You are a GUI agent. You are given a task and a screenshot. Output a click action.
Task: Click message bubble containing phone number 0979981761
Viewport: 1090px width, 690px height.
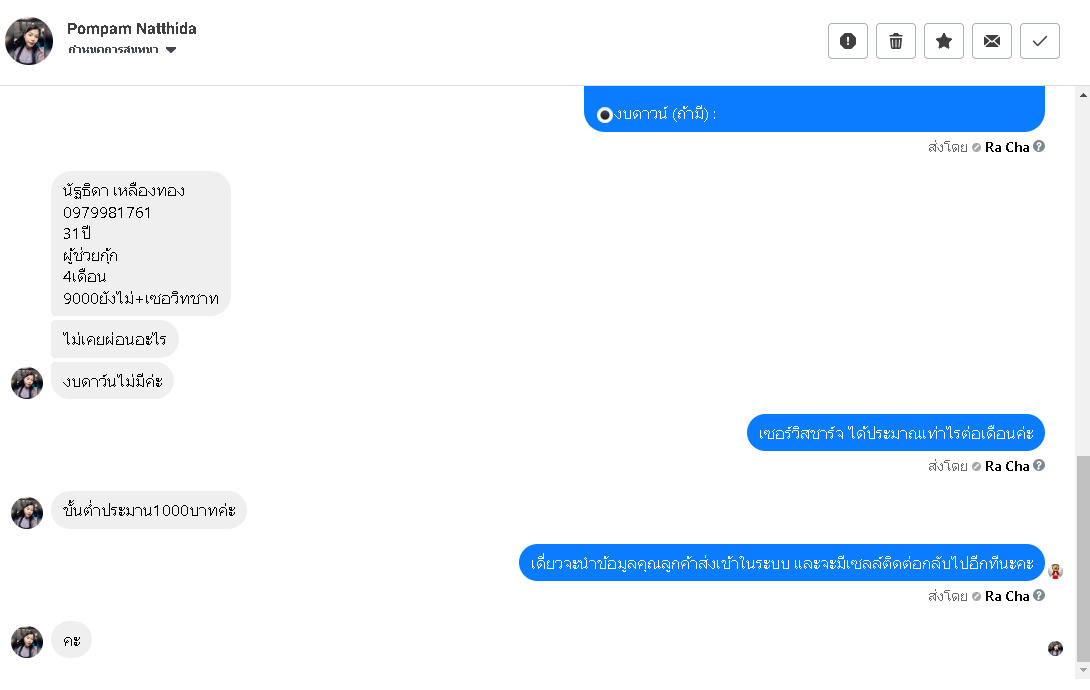[x=140, y=243]
